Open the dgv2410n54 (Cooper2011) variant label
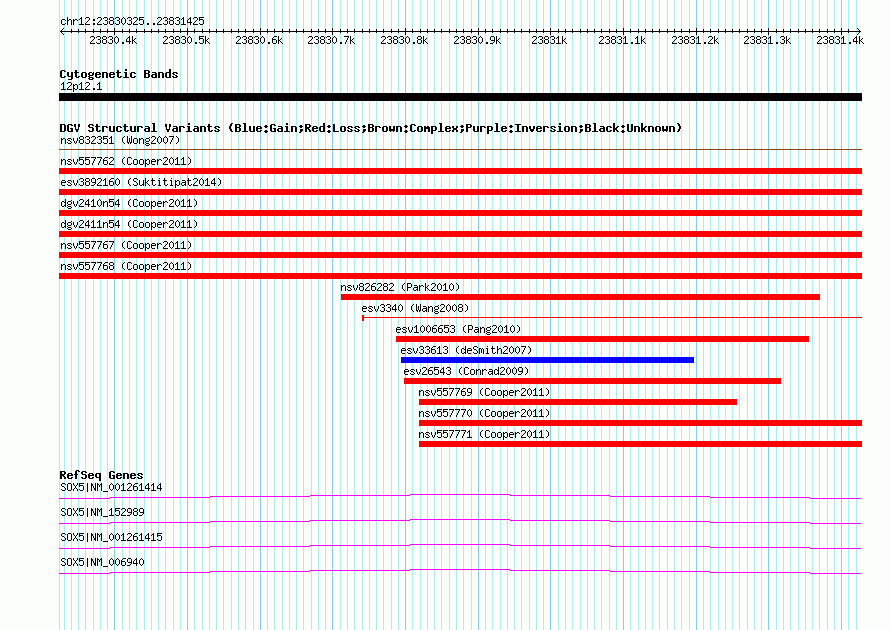This screenshot has width=890, height=630. point(129,203)
